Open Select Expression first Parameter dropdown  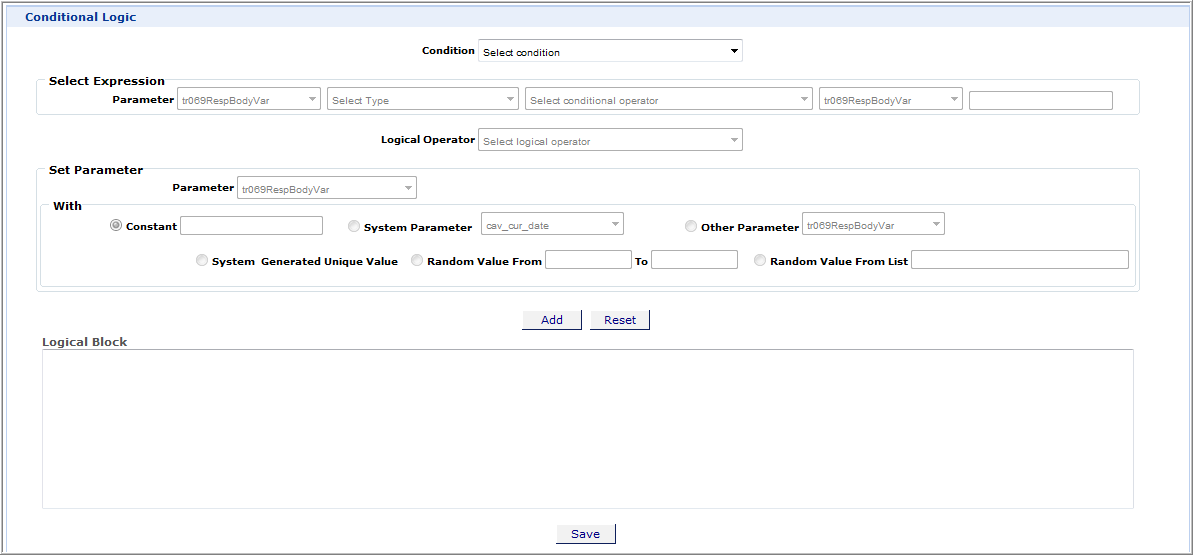pos(248,100)
